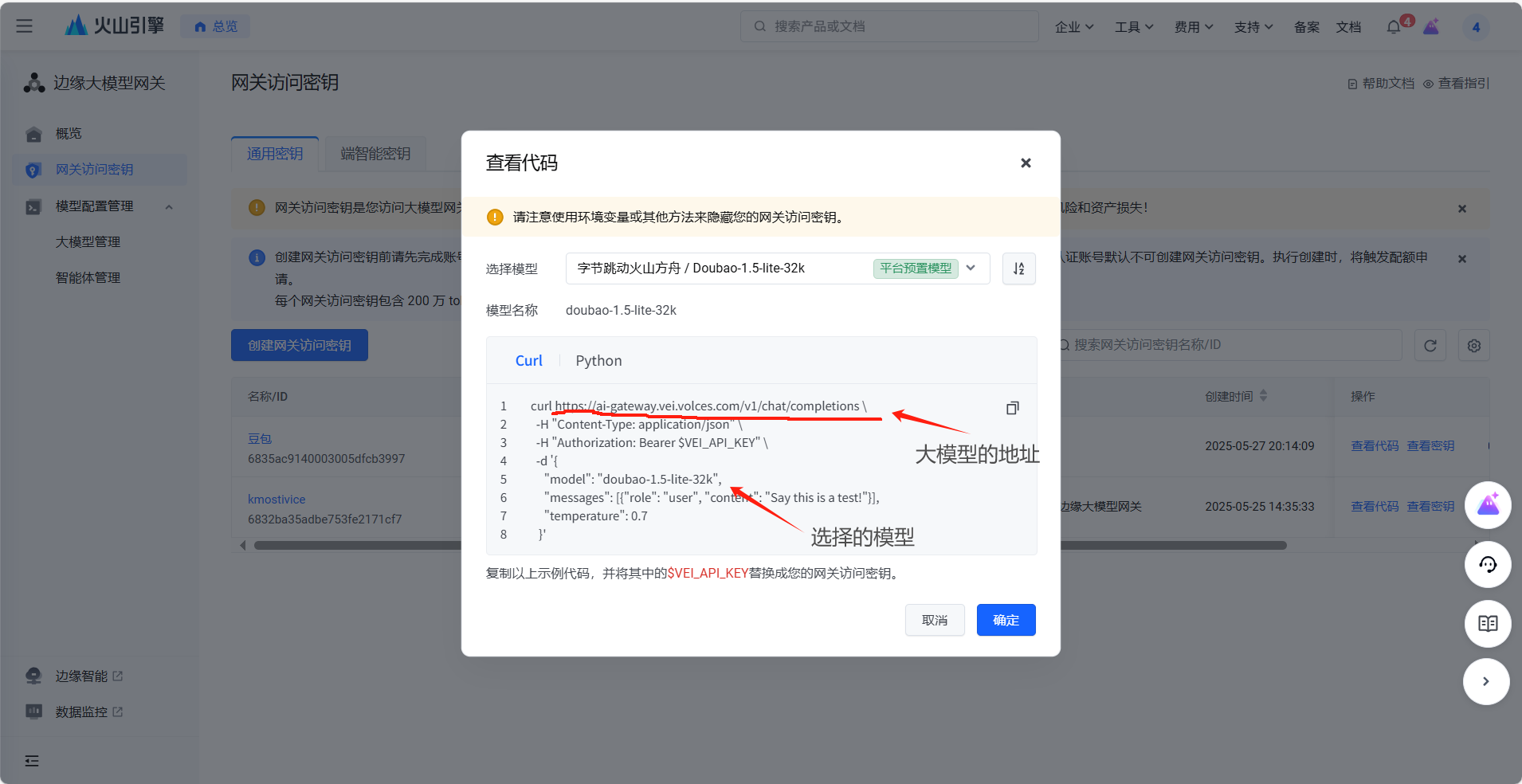The height and width of the screenshot is (784, 1522).
Task: Click 查看密钥 for the 豆包 row
Action: (1430, 446)
